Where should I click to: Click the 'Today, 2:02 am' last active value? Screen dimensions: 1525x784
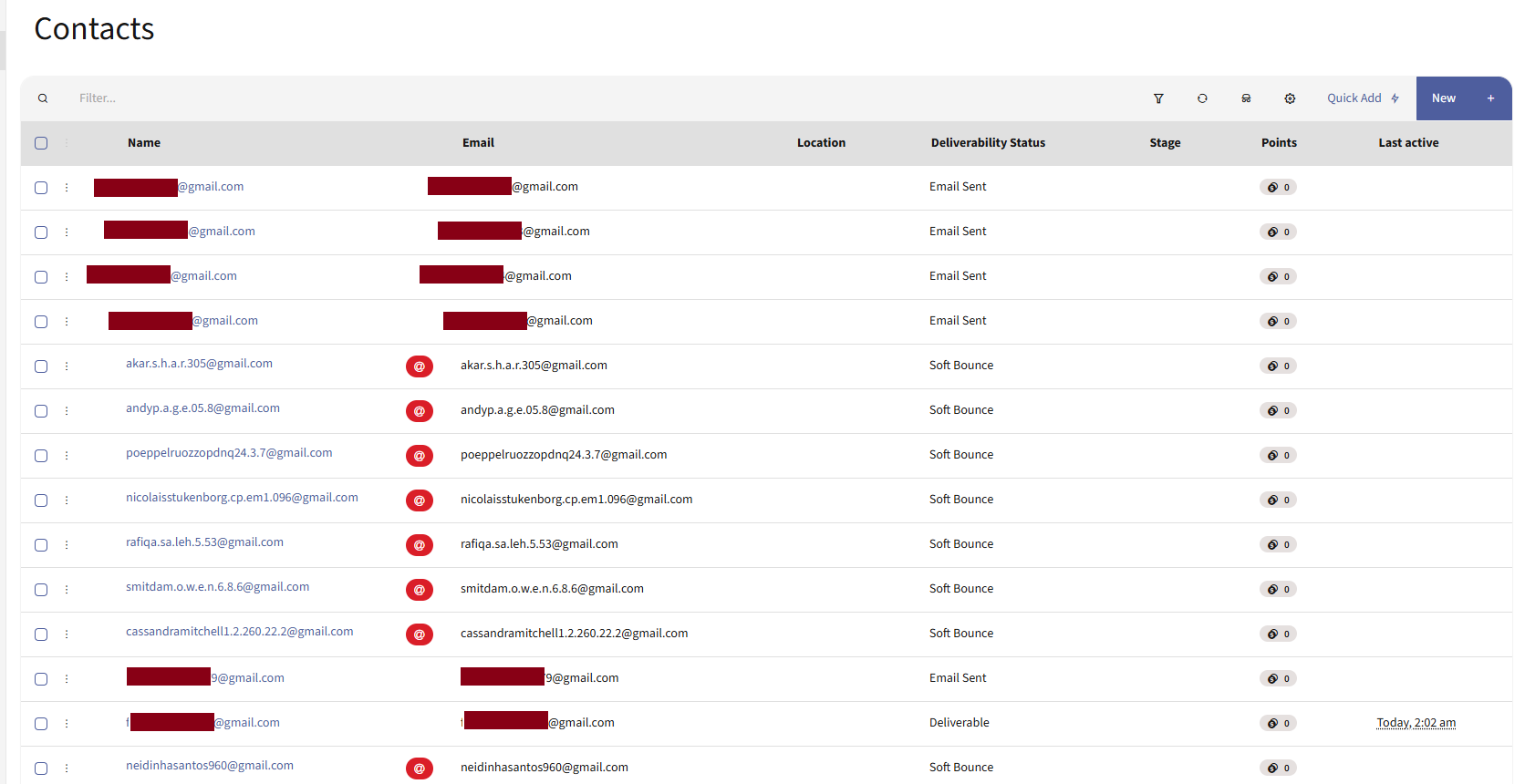(1416, 723)
